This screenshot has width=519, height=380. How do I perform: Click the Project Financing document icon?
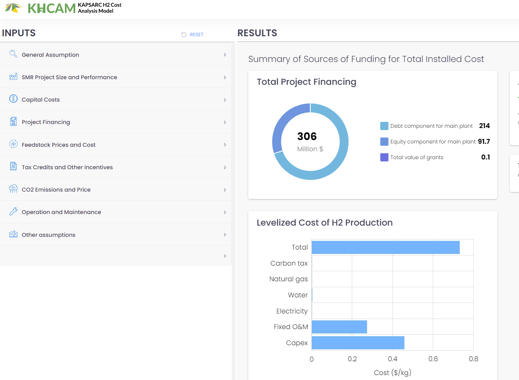[x=13, y=122]
